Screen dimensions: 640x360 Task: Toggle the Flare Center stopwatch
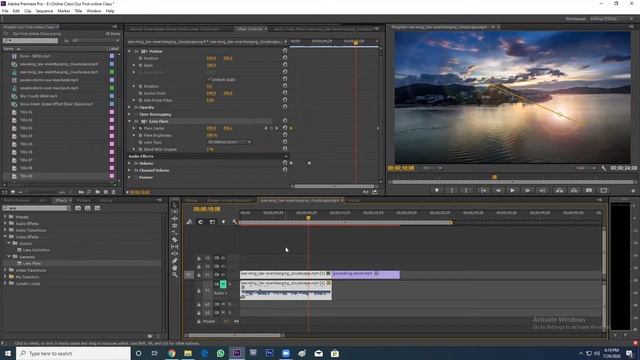tap(140, 128)
